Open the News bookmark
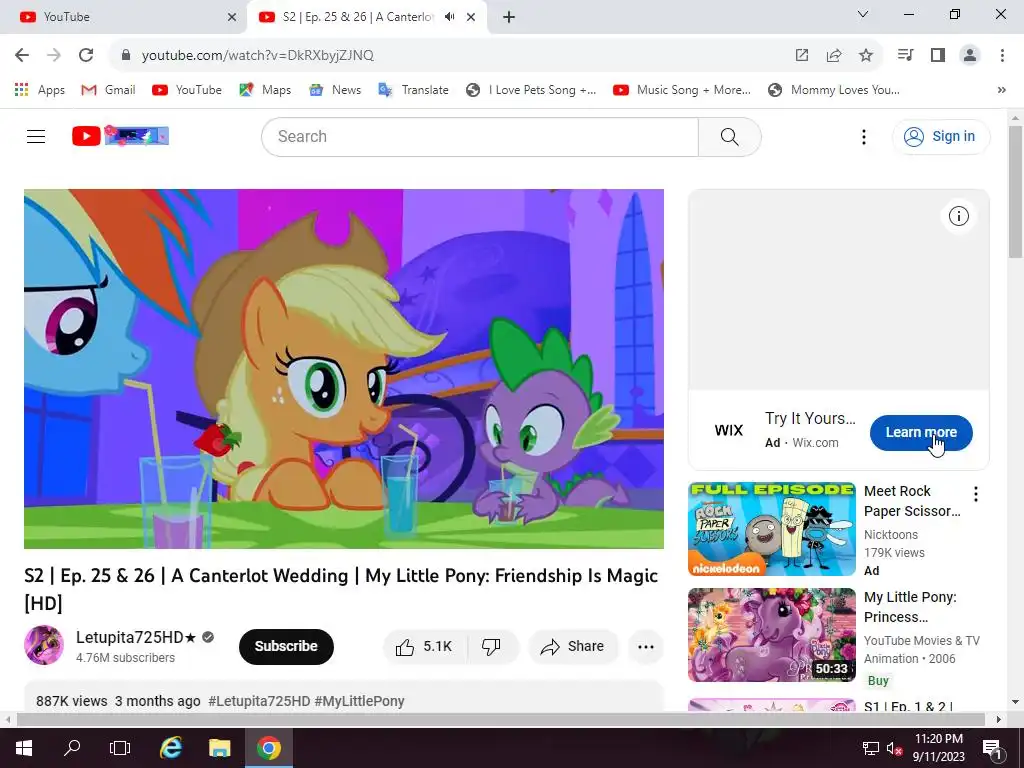This screenshot has width=1024, height=768. [x=335, y=90]
